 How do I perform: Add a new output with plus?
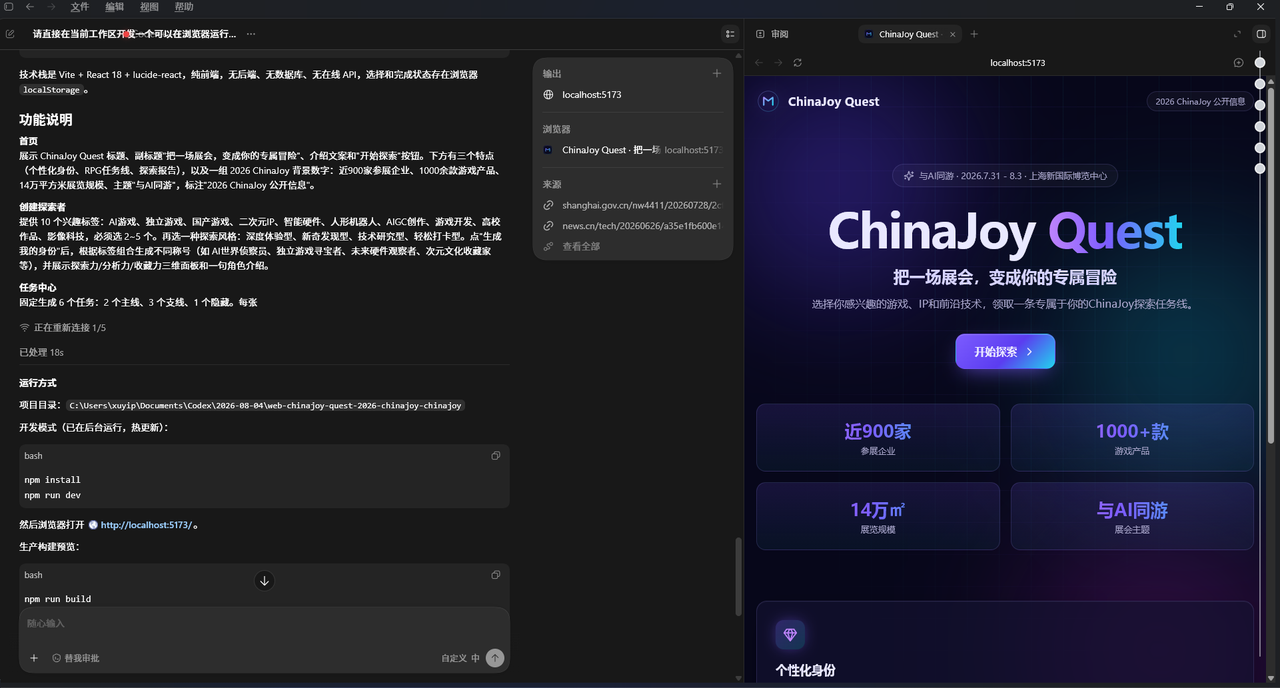tap(716, 74)
